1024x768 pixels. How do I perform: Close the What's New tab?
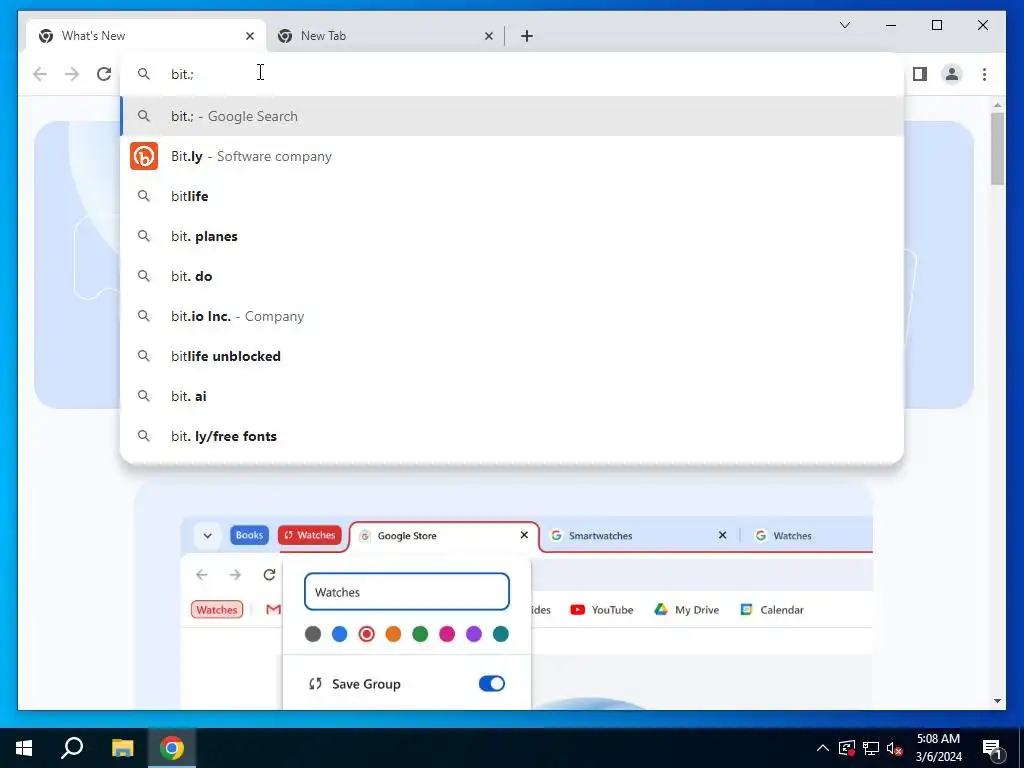(x=249, y=36)
